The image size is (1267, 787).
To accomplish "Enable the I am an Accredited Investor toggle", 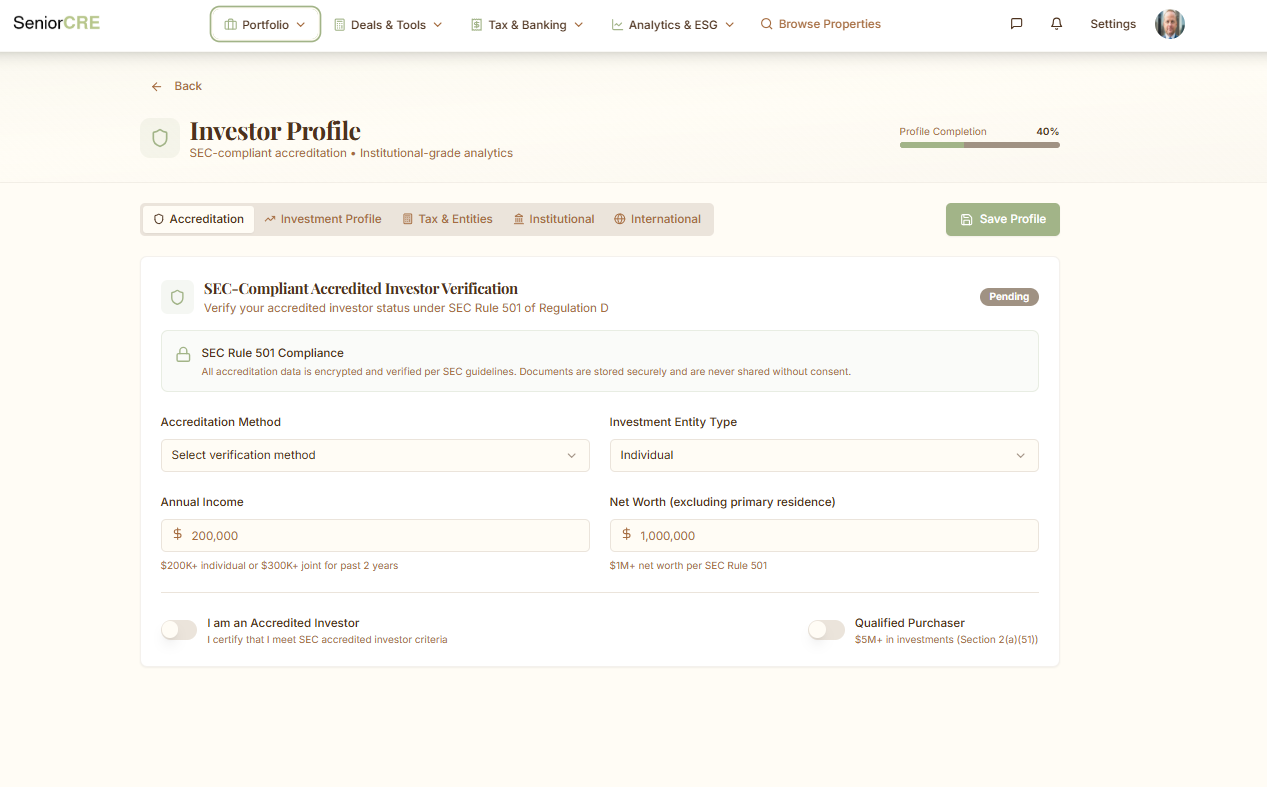I will [x=179, y=630].
